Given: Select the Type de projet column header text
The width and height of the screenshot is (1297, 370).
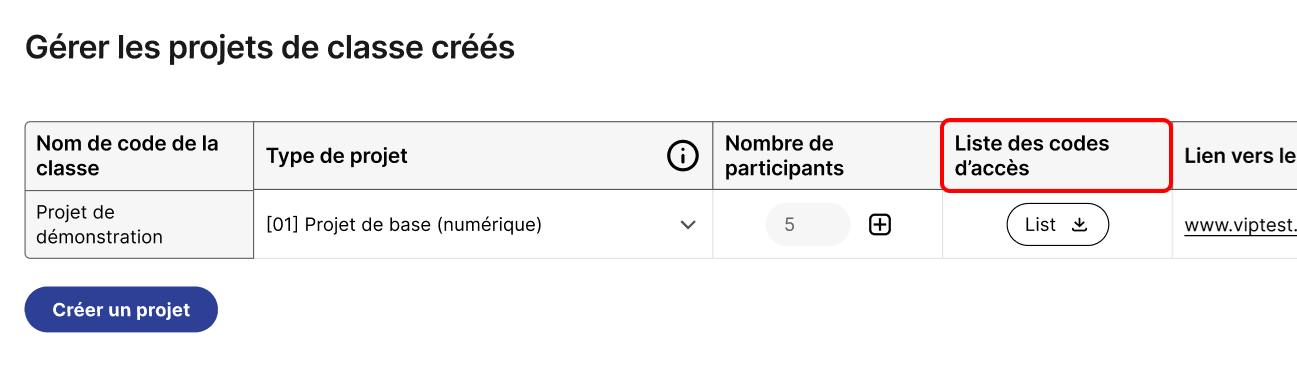Looking at the screenshot, I should 337,156.
